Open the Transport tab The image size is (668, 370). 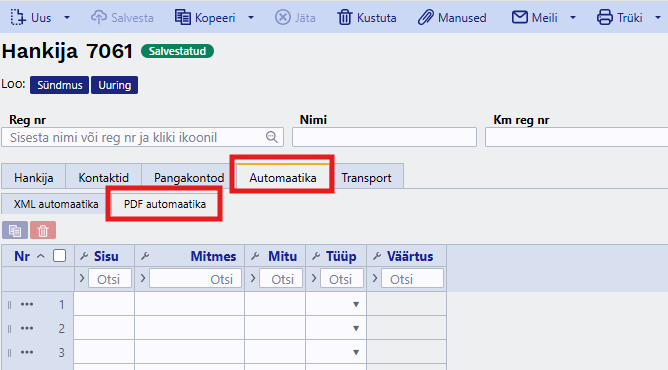point(366,177)
